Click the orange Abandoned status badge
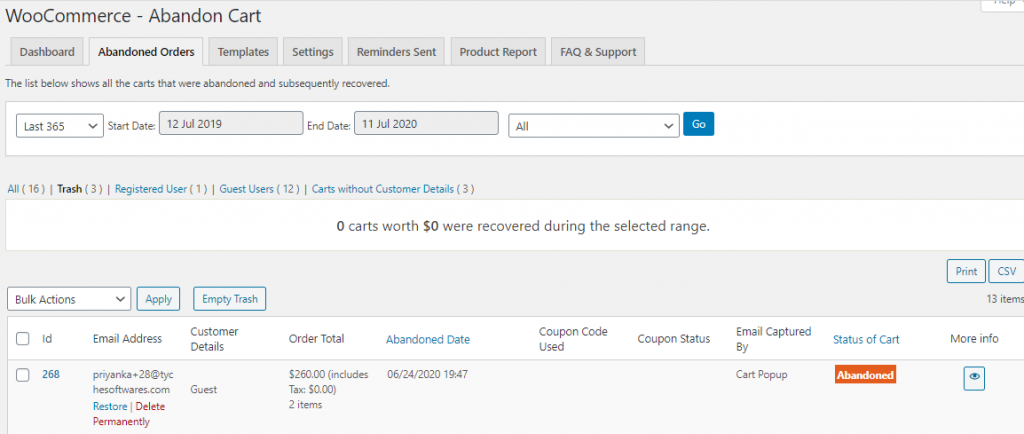1024x434 pixels. coord(865,375)
